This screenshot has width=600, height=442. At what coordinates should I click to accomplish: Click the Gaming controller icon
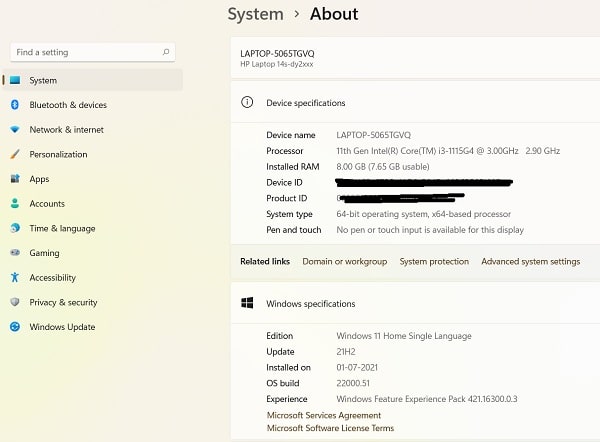pos(15,253)
